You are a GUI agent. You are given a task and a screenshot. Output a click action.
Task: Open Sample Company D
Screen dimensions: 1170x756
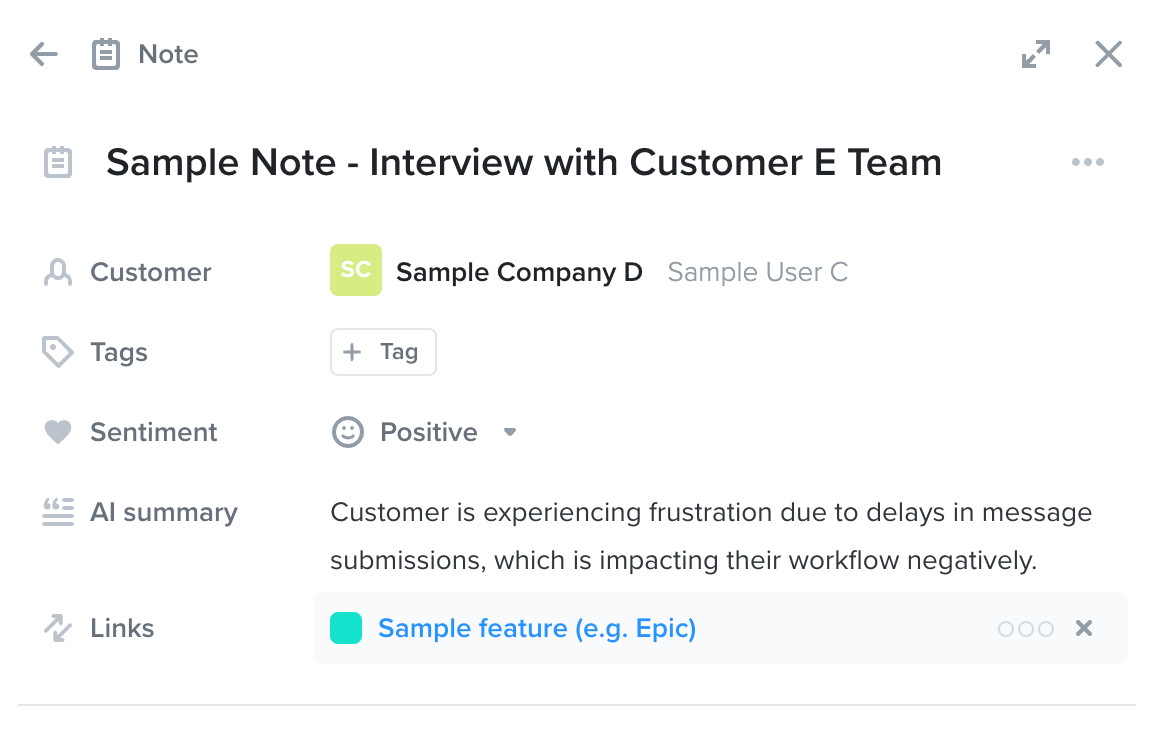(519, 272)
